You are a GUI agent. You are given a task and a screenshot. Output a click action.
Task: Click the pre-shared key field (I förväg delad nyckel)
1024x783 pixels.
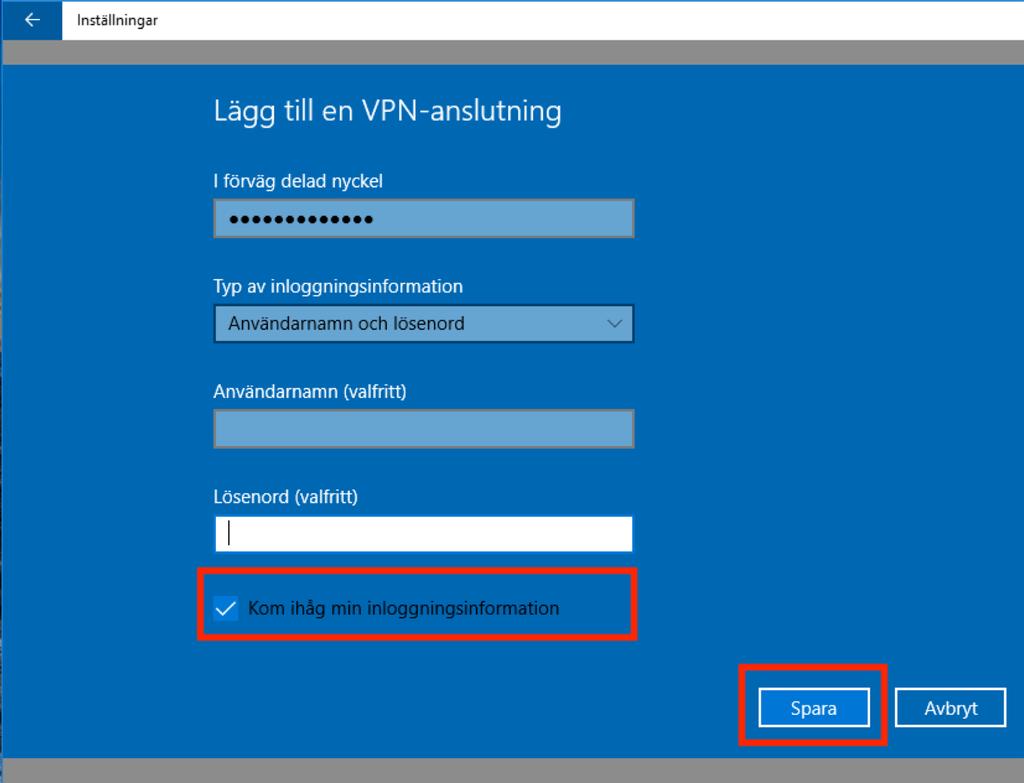pos(424,219)
